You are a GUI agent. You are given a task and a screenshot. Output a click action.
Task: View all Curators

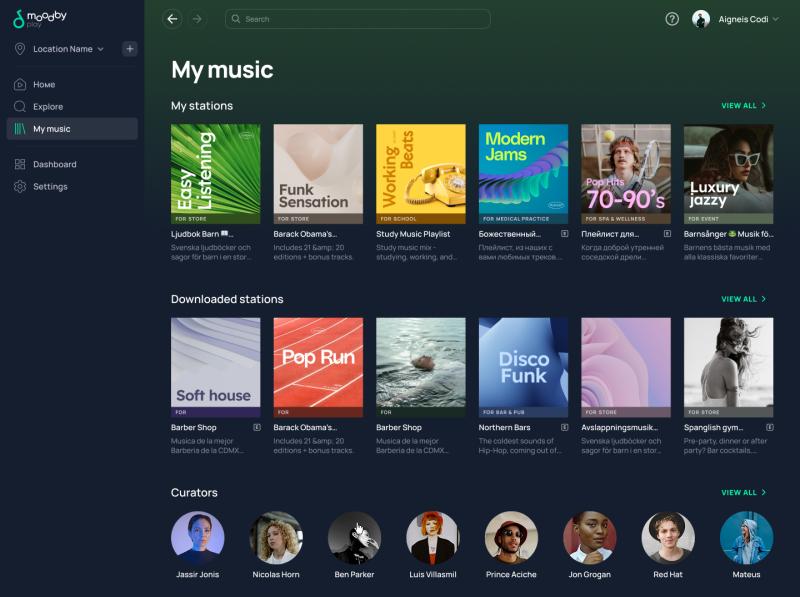743,493
